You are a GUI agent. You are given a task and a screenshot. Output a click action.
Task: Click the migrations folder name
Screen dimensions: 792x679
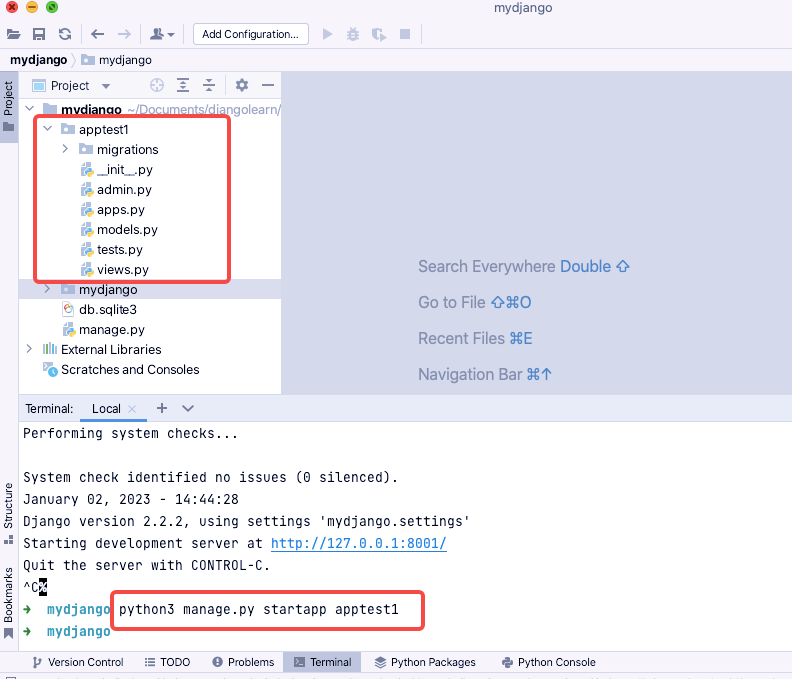point(128,150)
